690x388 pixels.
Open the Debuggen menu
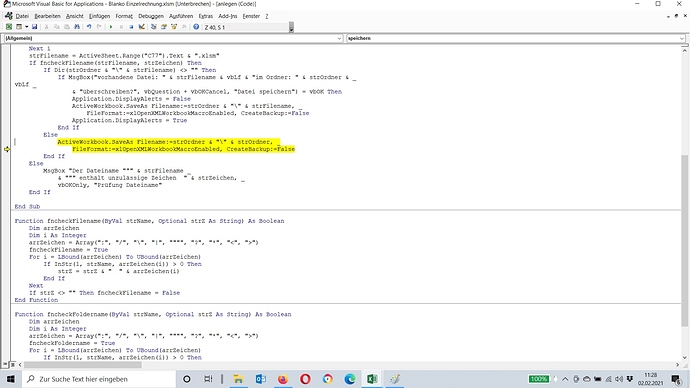tap(150, 16)
